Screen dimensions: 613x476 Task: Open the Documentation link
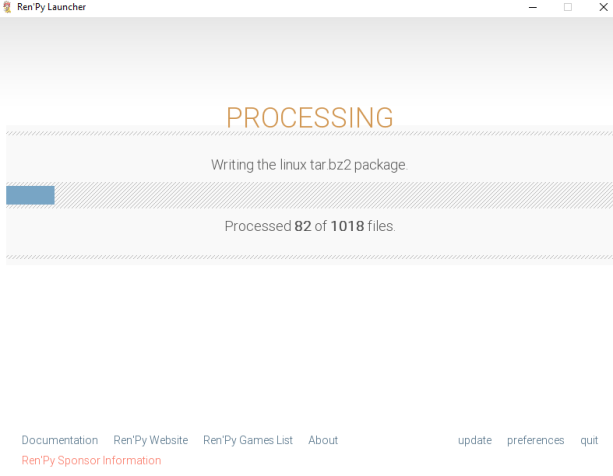point(60,440)
